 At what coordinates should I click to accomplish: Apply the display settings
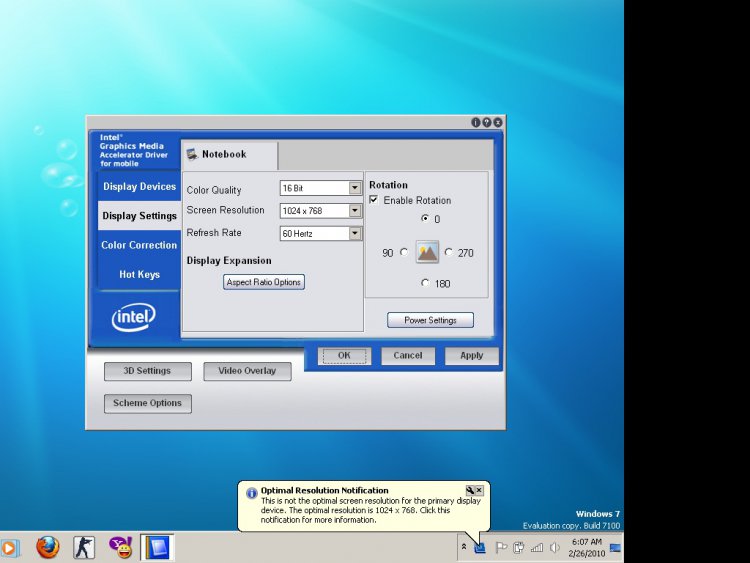tap(472, 355)
